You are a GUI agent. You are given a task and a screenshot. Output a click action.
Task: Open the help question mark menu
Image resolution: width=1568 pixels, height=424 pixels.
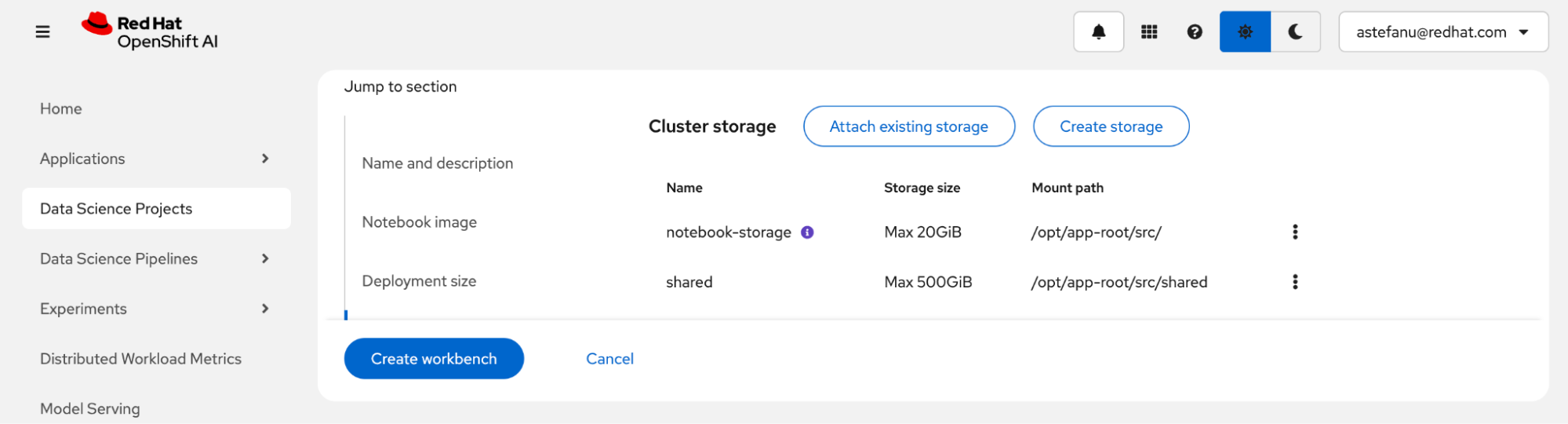pyautogui.click(x=1195, y=32)
